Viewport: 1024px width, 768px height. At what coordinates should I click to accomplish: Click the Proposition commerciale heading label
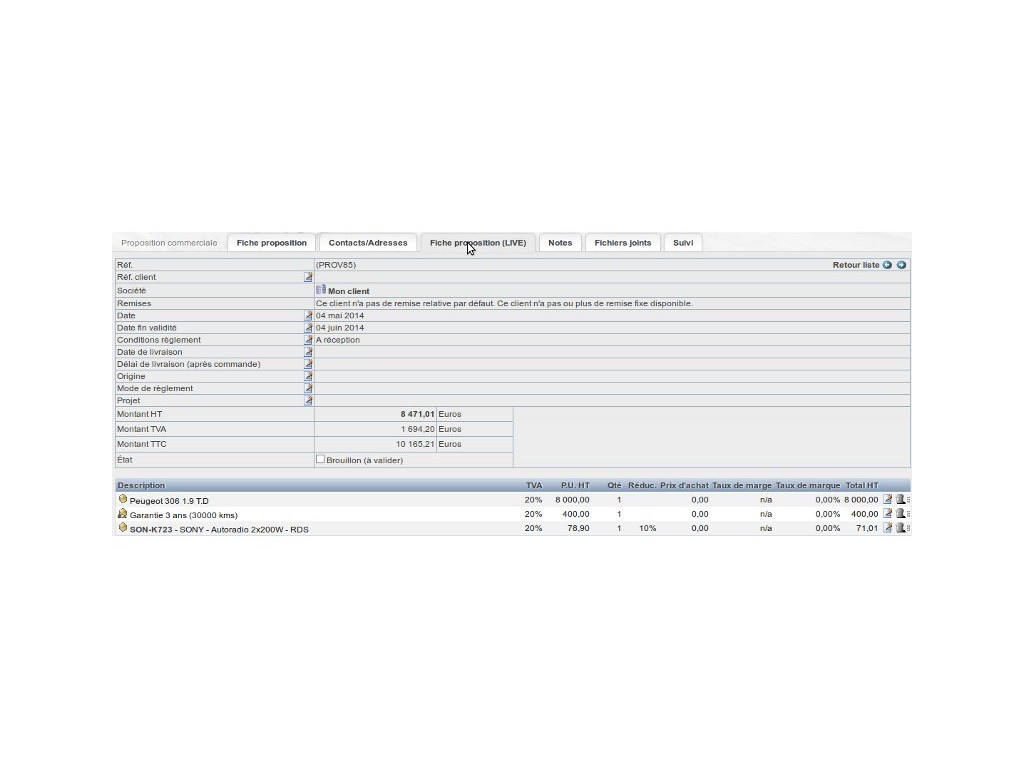(x=169, y=243)
